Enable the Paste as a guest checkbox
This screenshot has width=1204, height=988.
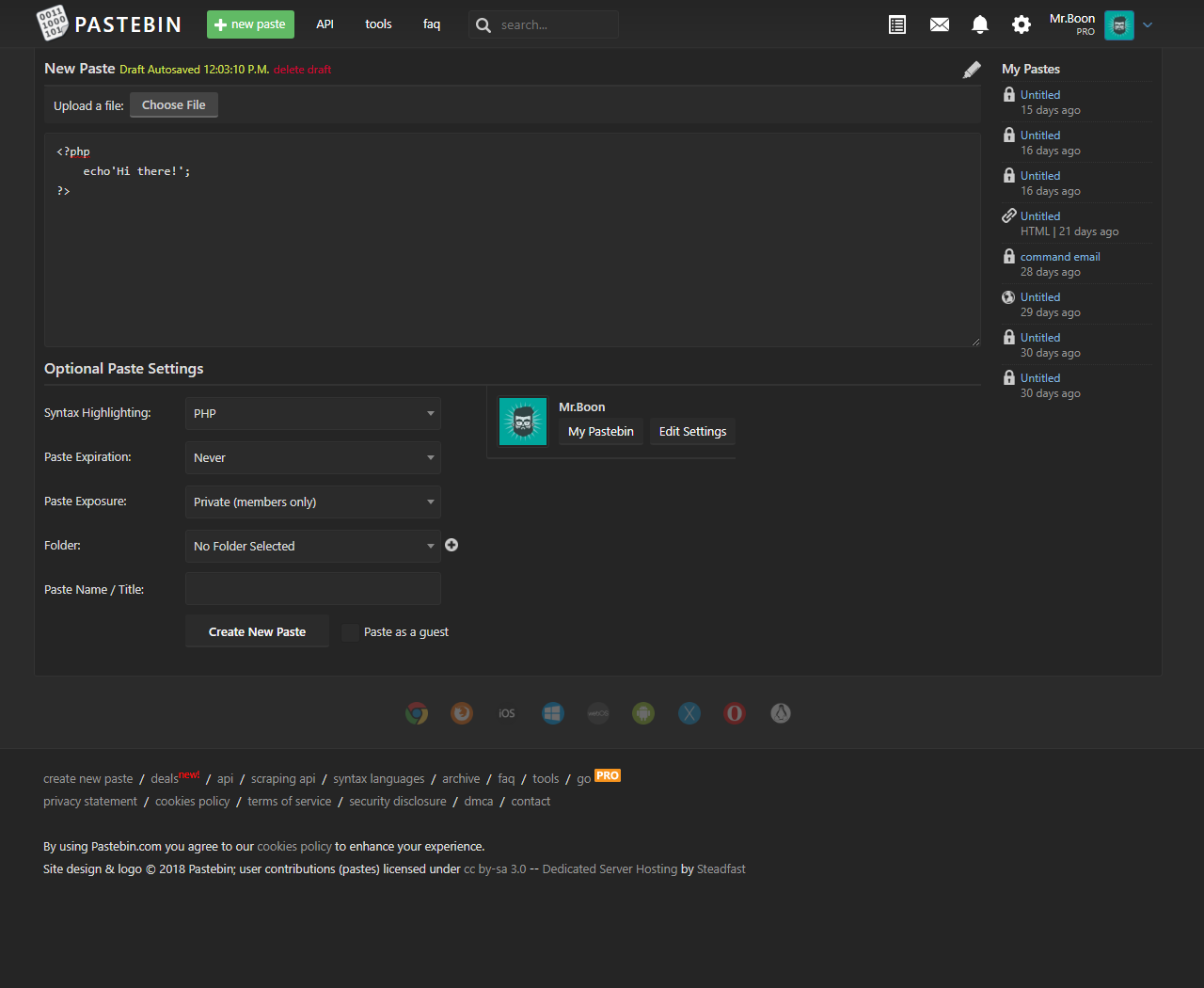tap(350, 632)
